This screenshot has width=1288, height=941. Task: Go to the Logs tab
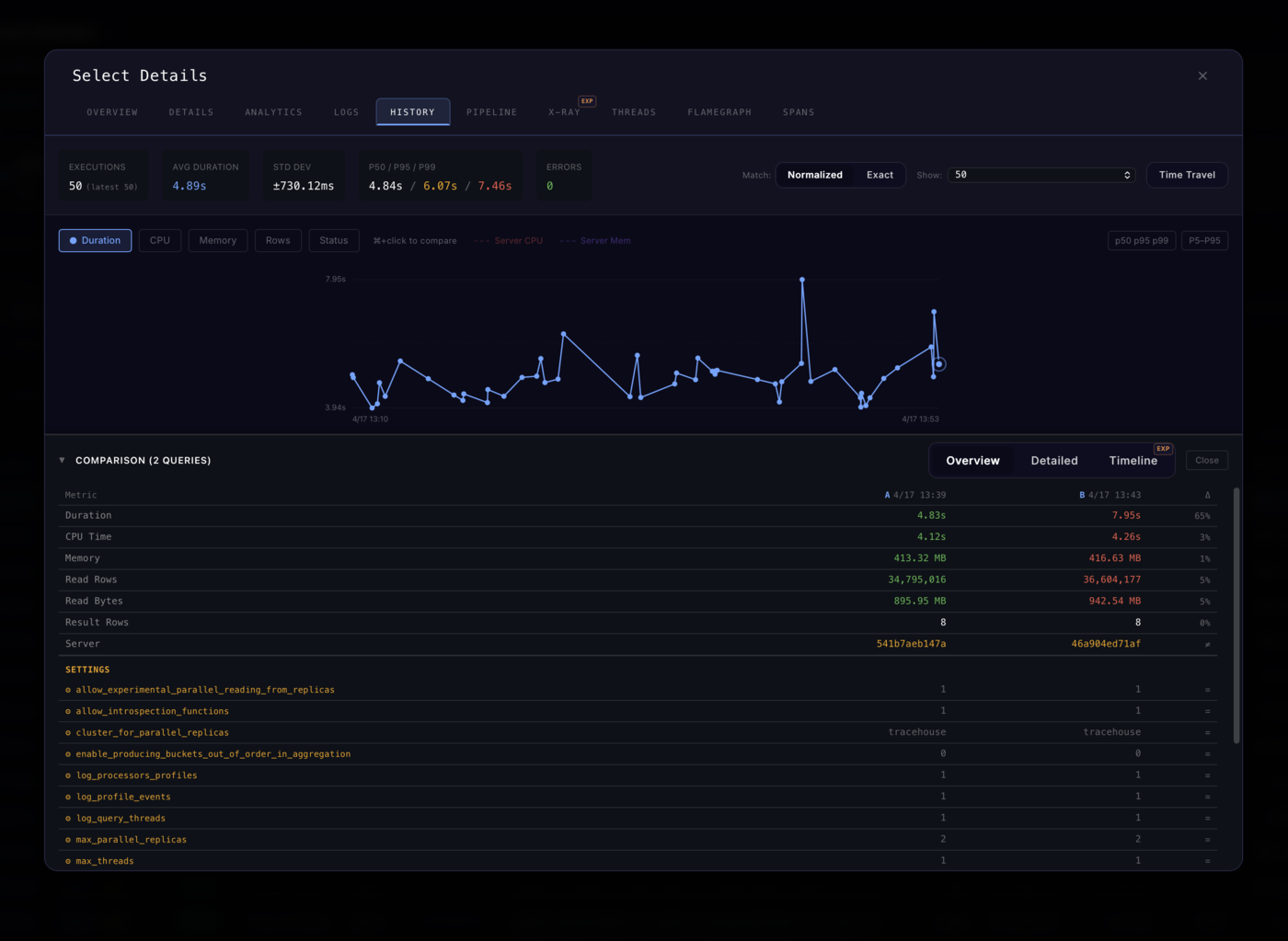tap(347, 112)
